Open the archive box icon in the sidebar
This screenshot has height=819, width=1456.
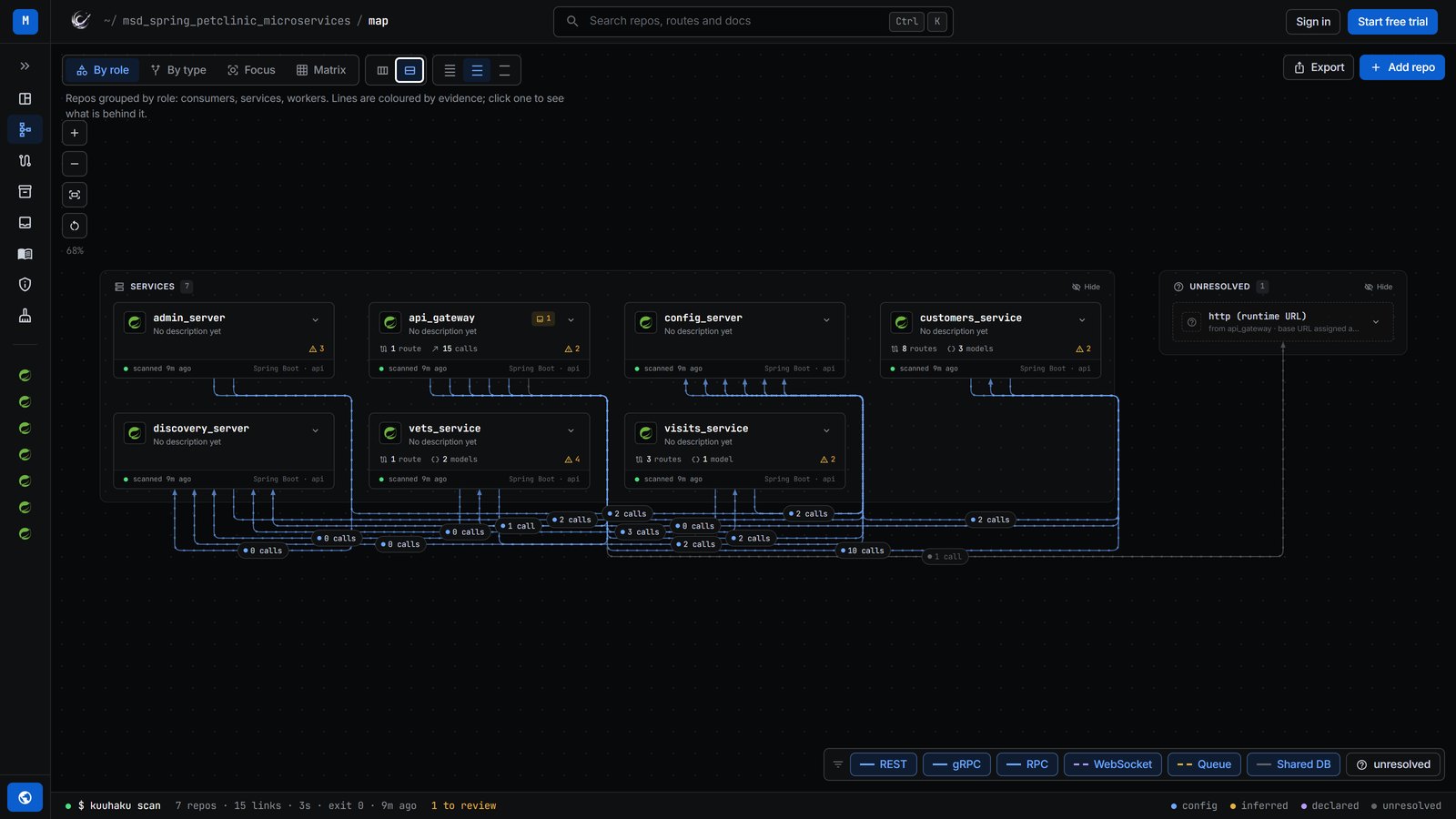click(x=25, y=191)
